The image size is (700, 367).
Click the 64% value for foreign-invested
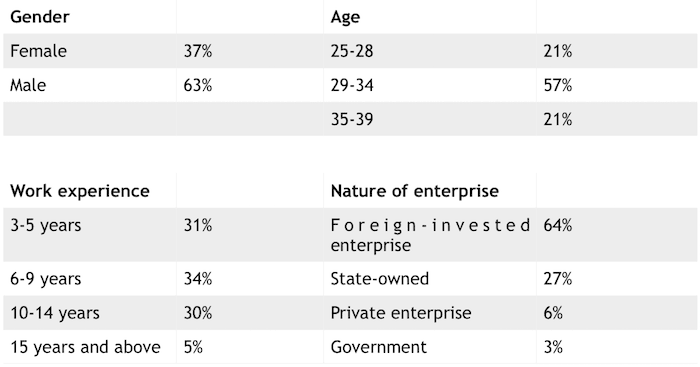click(558, 225)
